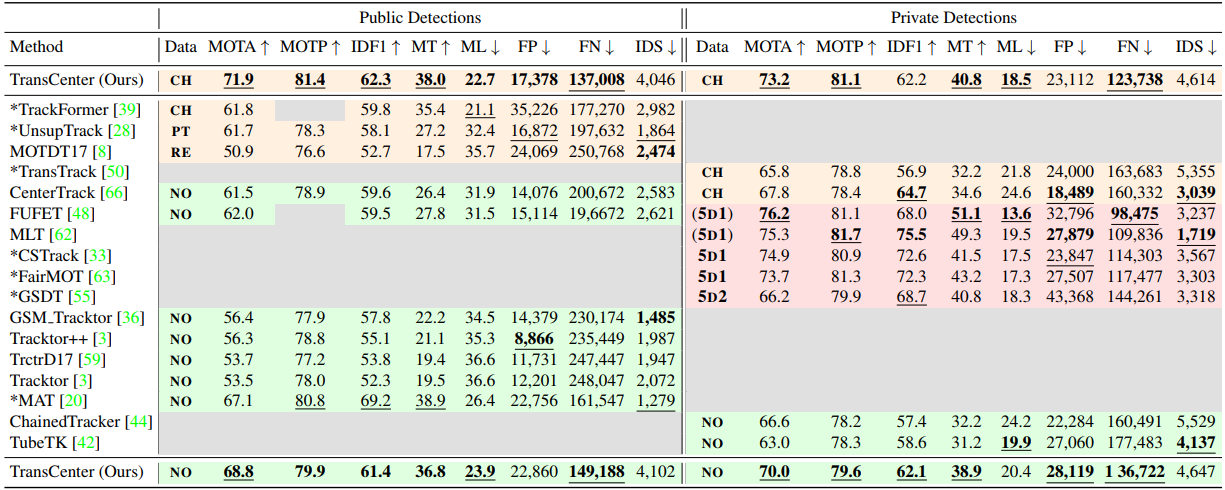Click the IDS value '5,529'
The image size is (1225, 490).
(1197, 421)
